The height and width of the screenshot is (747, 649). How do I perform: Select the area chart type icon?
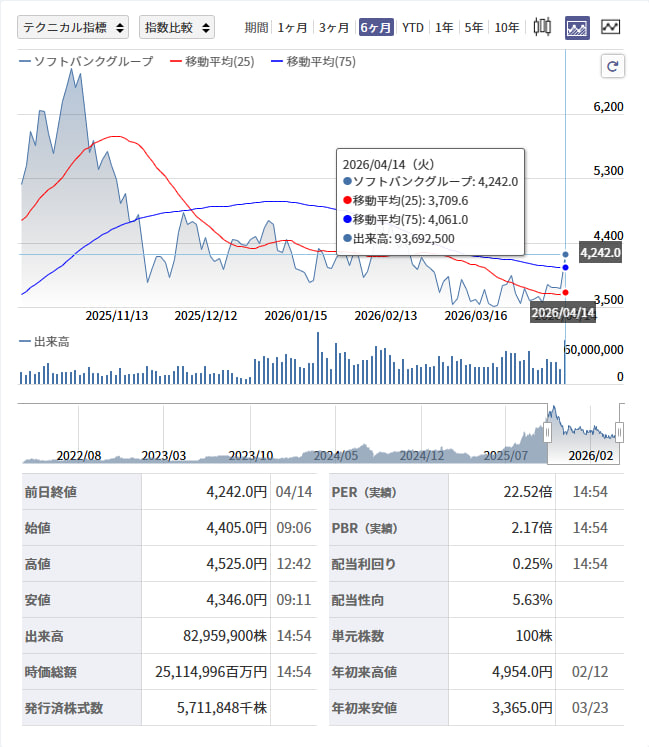click(x=577, y=28)
